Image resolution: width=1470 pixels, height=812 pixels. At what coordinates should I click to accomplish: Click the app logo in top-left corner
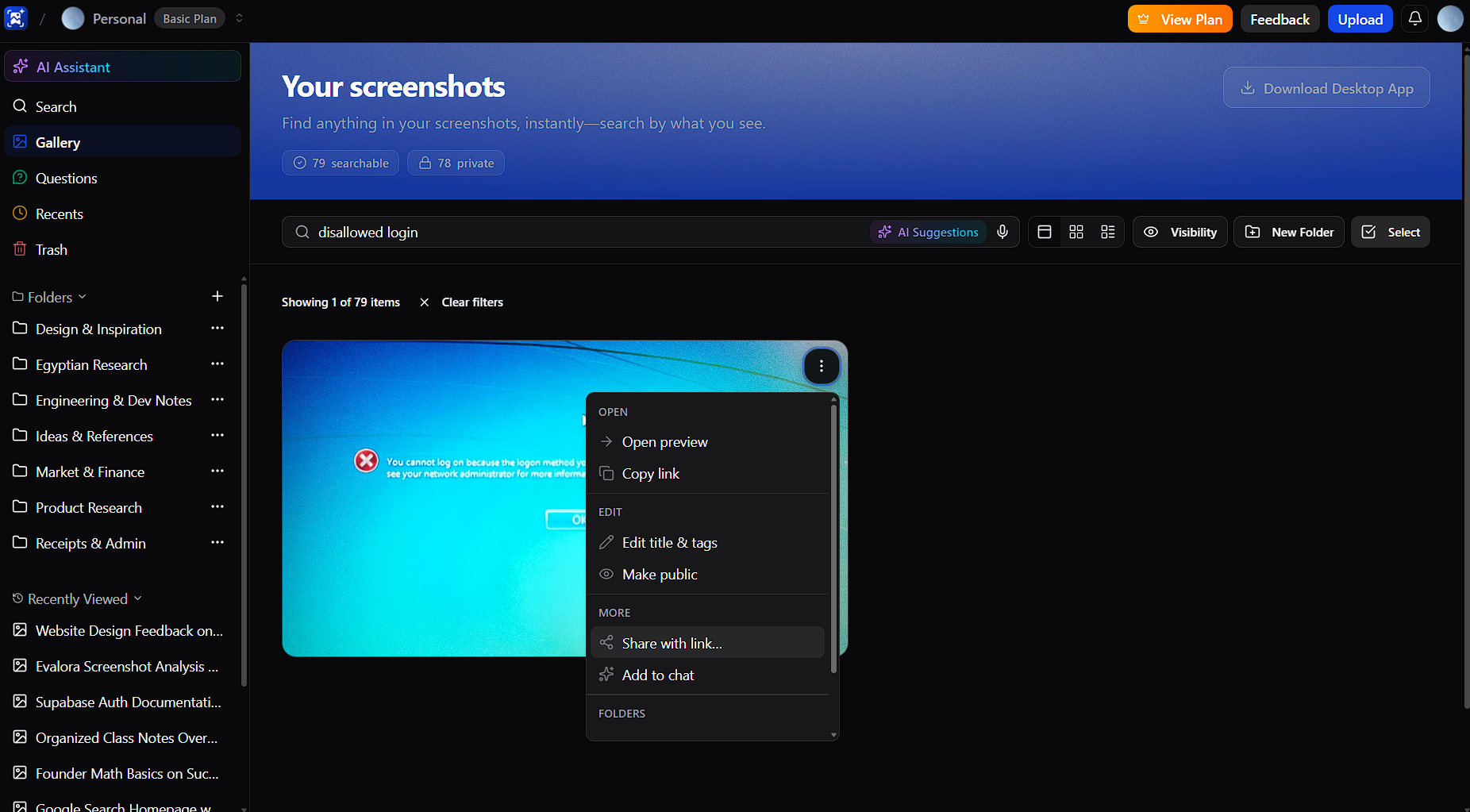tap(16, 17)
